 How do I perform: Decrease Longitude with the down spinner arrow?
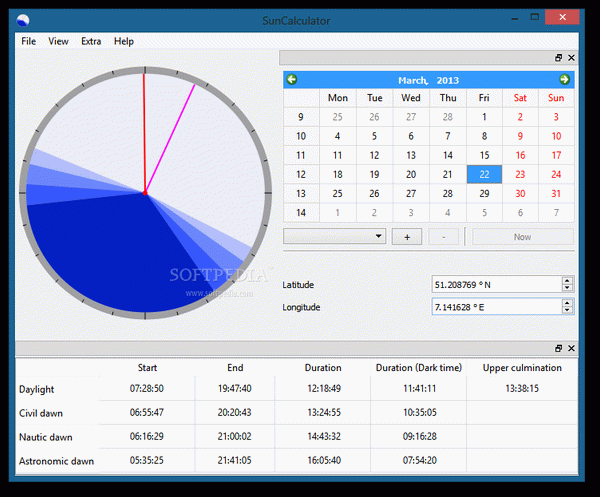click(567, 310)
